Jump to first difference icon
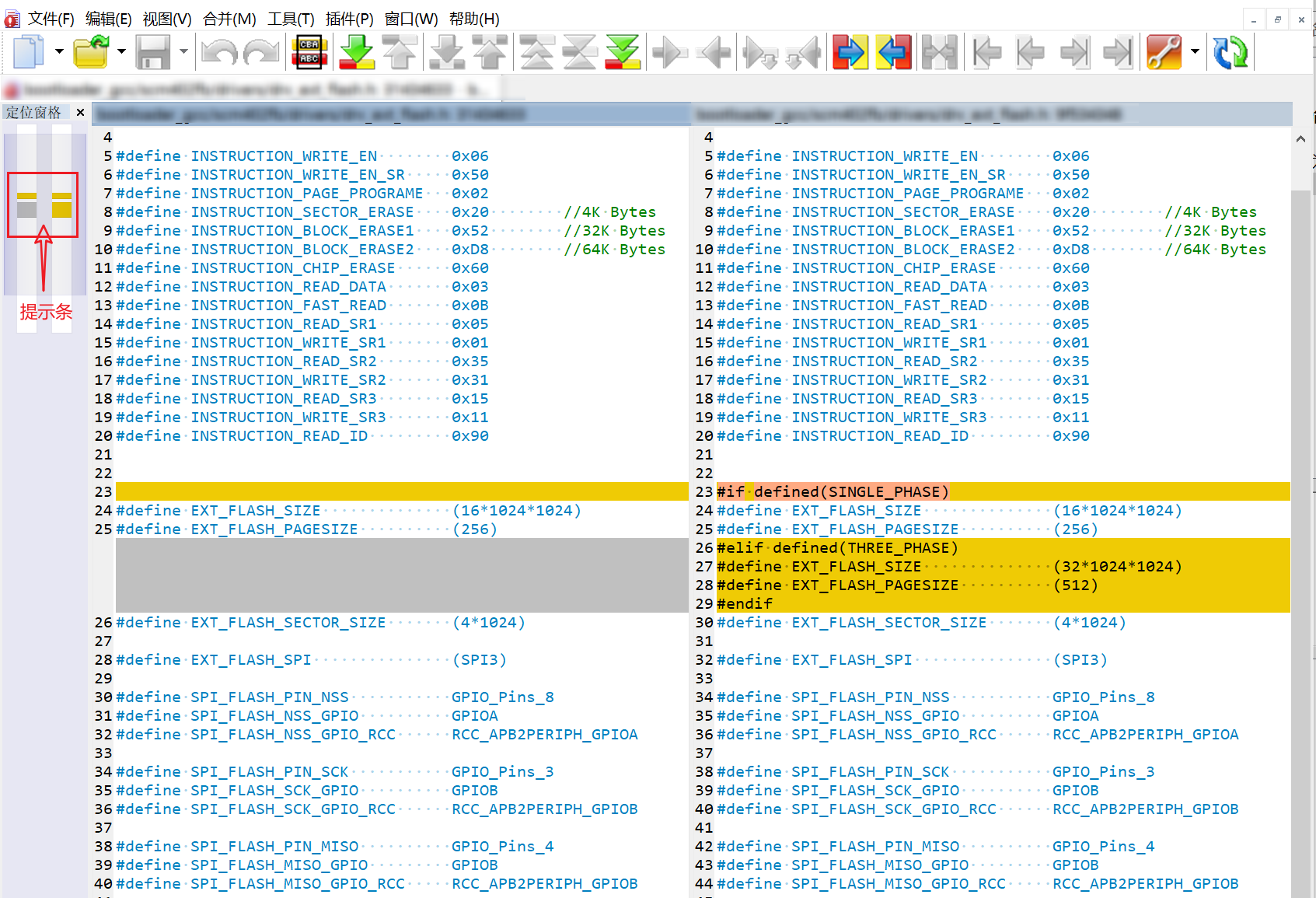 pos(537,52)
